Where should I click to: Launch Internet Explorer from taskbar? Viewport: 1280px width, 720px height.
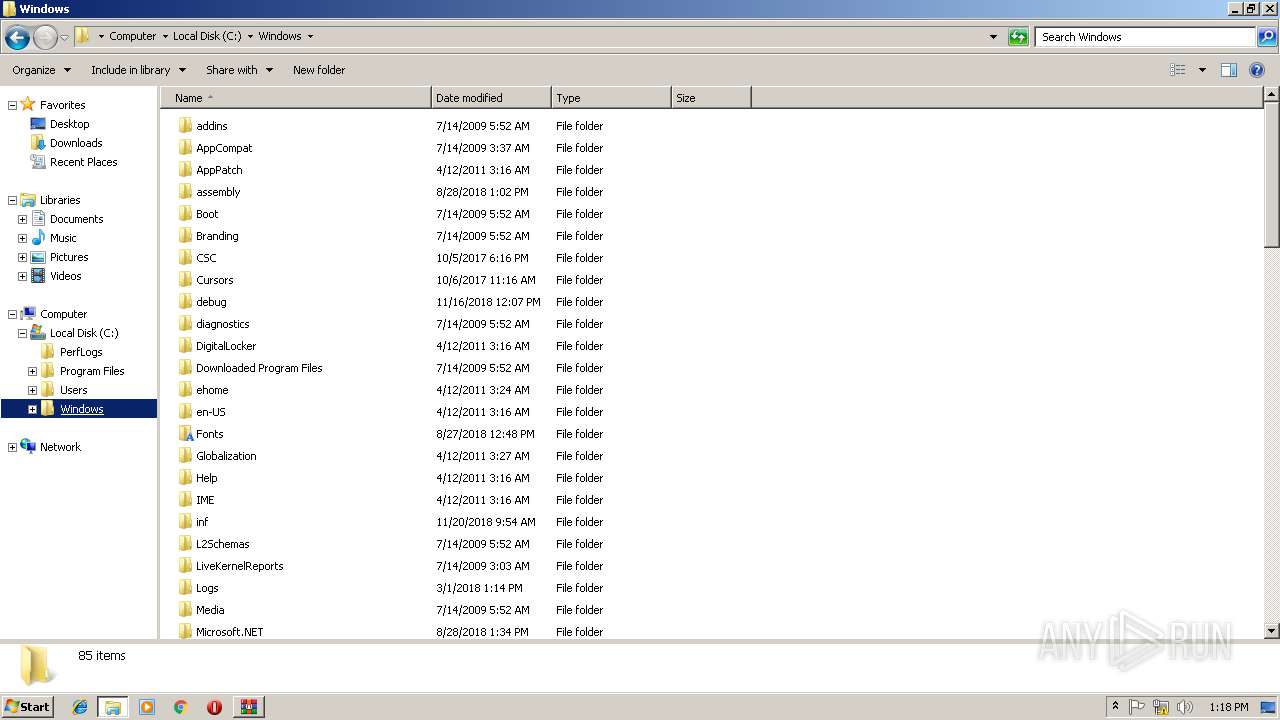click(80, 707)
